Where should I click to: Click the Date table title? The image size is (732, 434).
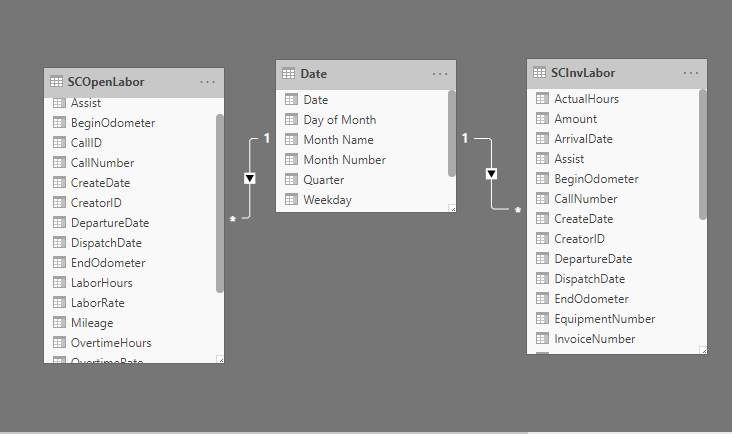click(x=314, y=74)
